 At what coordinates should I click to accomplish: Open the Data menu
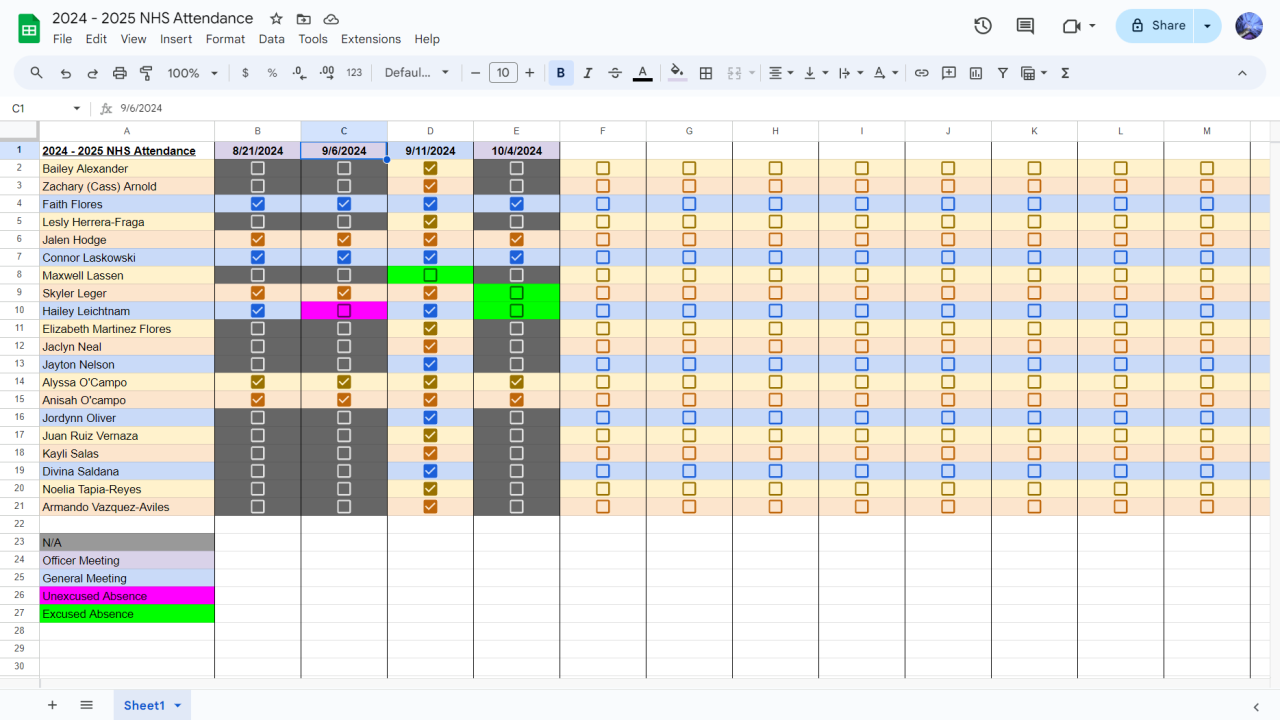271,39
